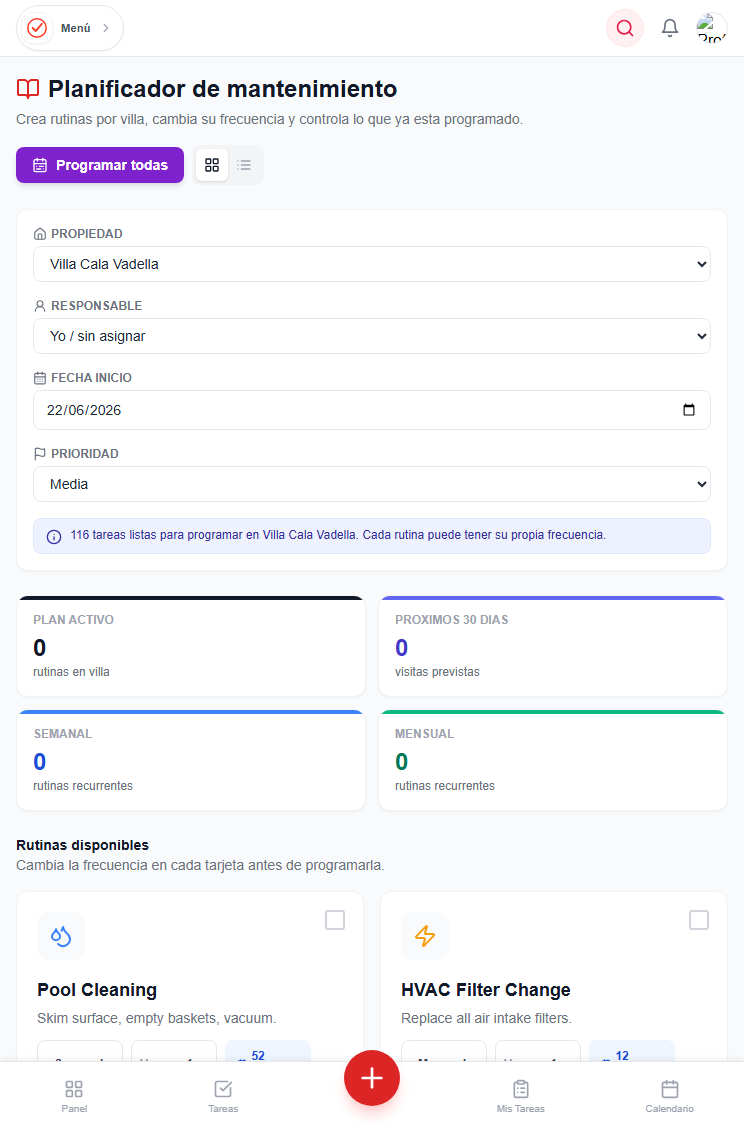Check the Pool Cleaning checkbox
This screenshot has height=1133, width=744.
[335, 920]
